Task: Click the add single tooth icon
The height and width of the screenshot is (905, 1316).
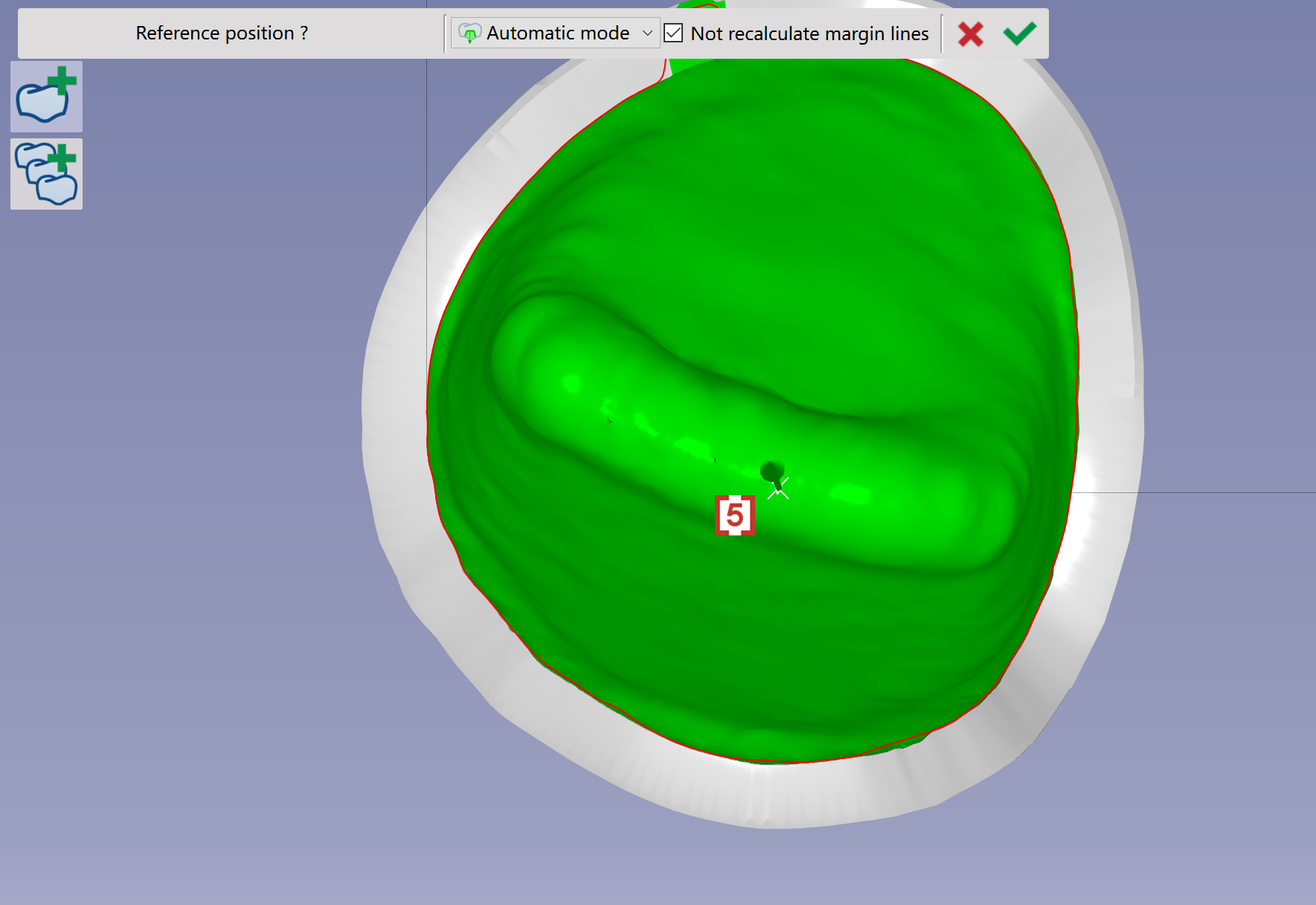Action: (x=46, y=97)
